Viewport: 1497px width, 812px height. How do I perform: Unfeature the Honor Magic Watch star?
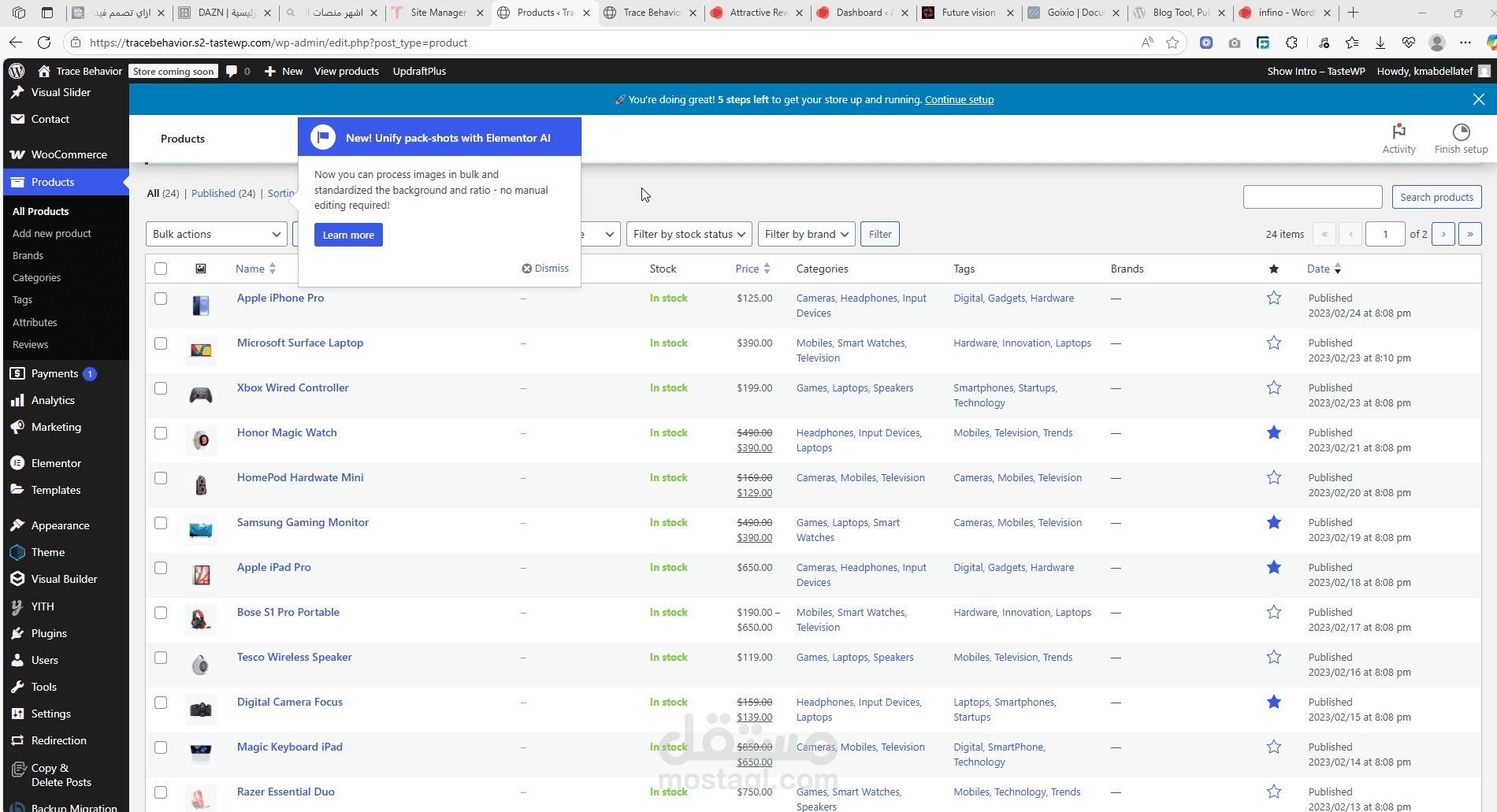coord(1274,432)
